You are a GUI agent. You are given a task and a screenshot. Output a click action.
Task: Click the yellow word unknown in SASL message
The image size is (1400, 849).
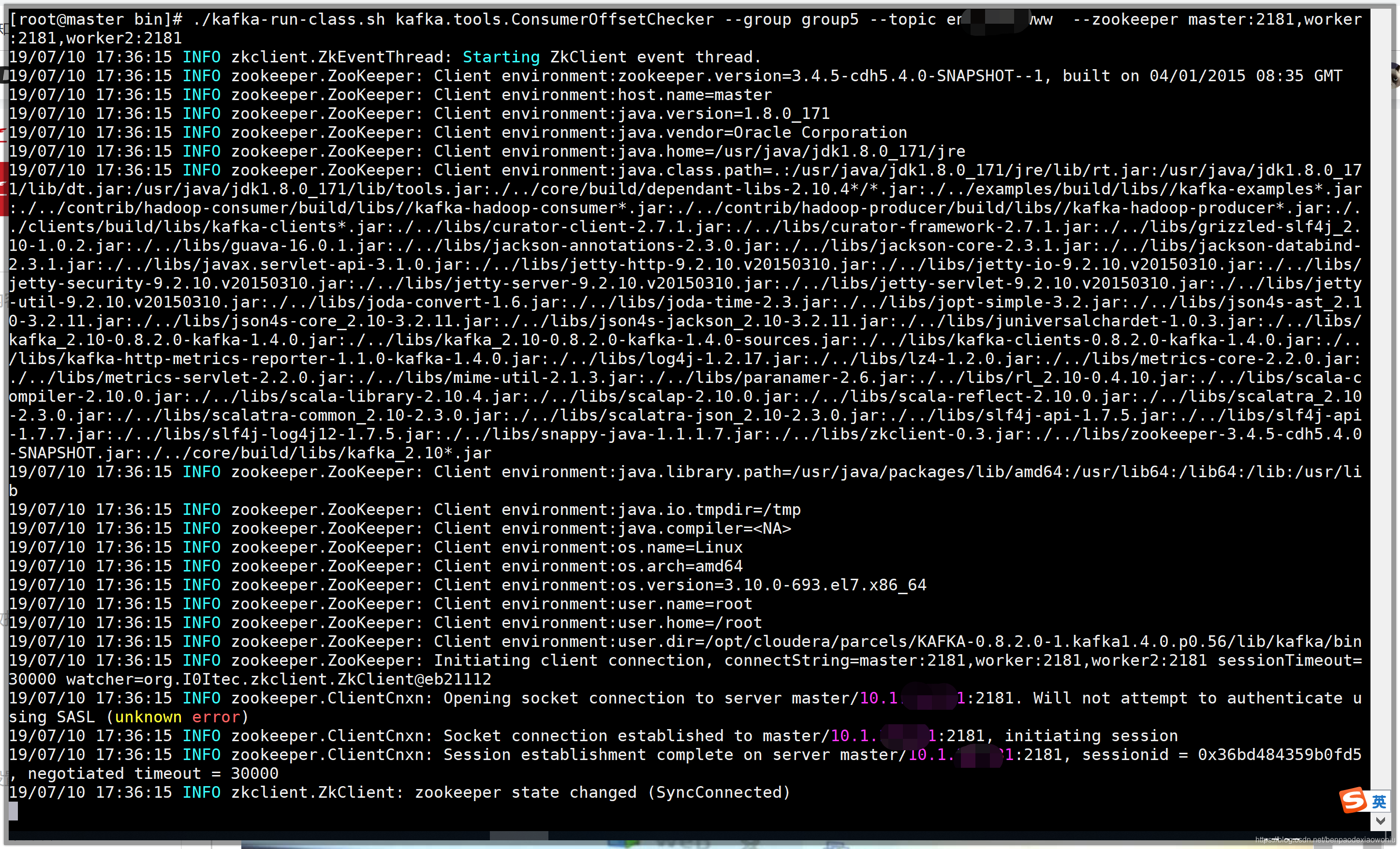(x=148, y=717)
